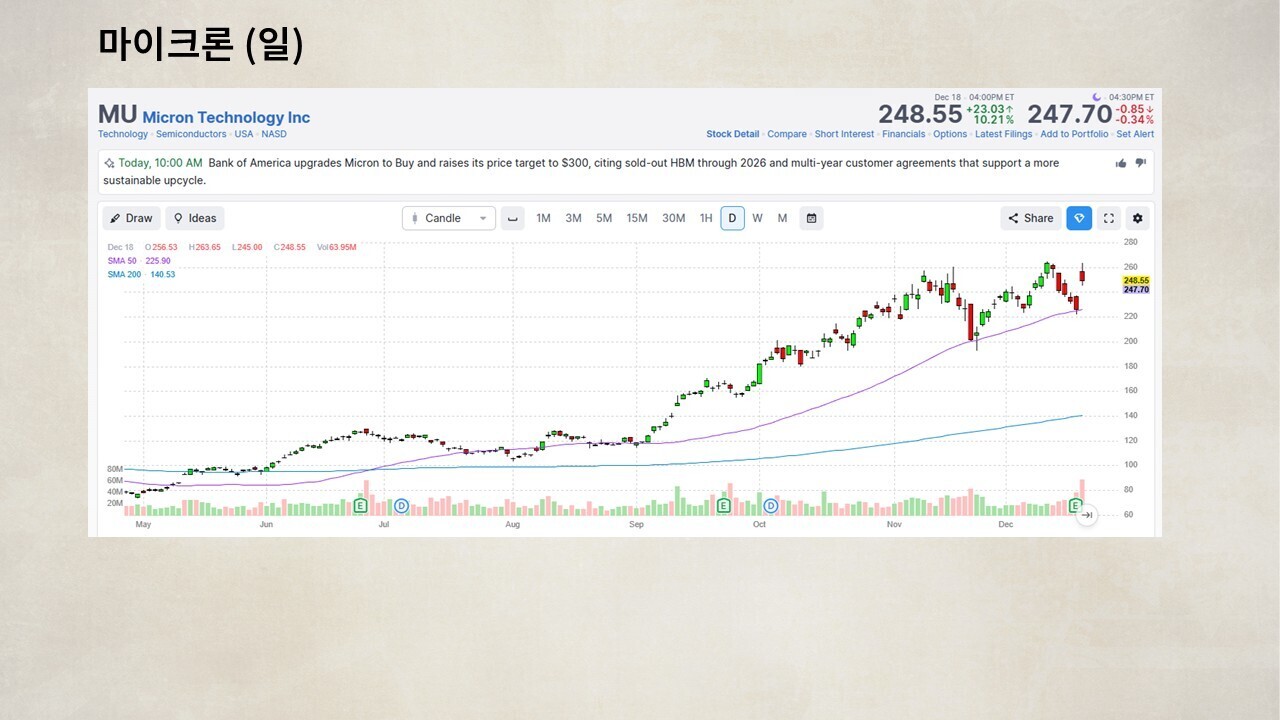Select the 30M timeframe
The image size is (1280, 720).
click(x=673, y=218)
